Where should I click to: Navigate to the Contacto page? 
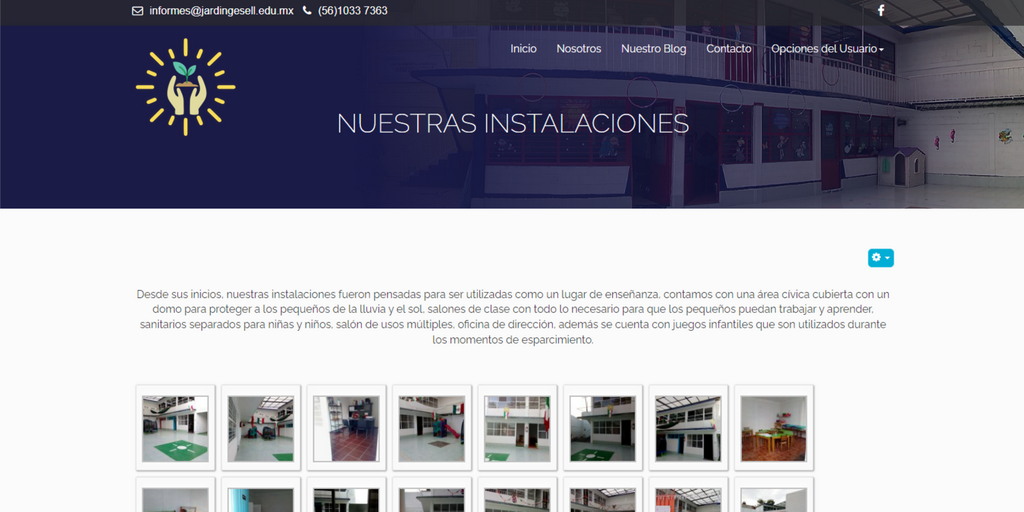[x=728, y=49]
